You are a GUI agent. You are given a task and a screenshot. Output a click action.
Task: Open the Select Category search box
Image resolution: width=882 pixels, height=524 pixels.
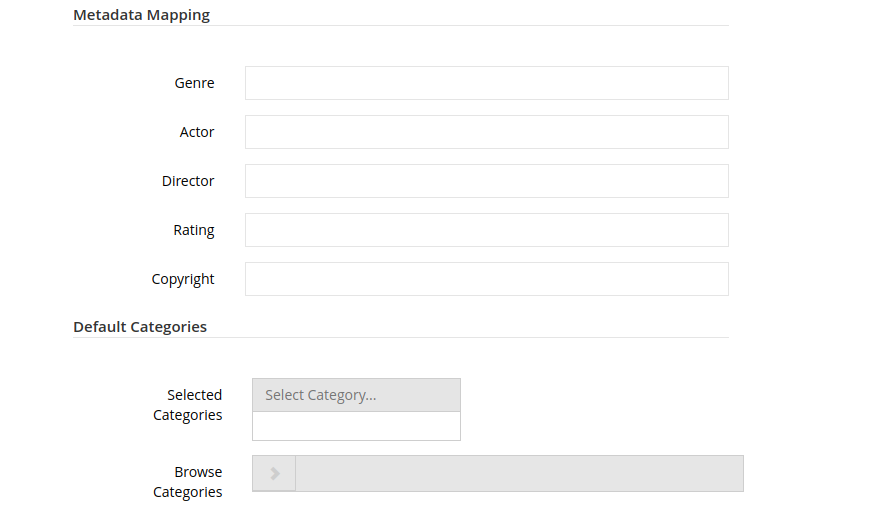(356, 395)
